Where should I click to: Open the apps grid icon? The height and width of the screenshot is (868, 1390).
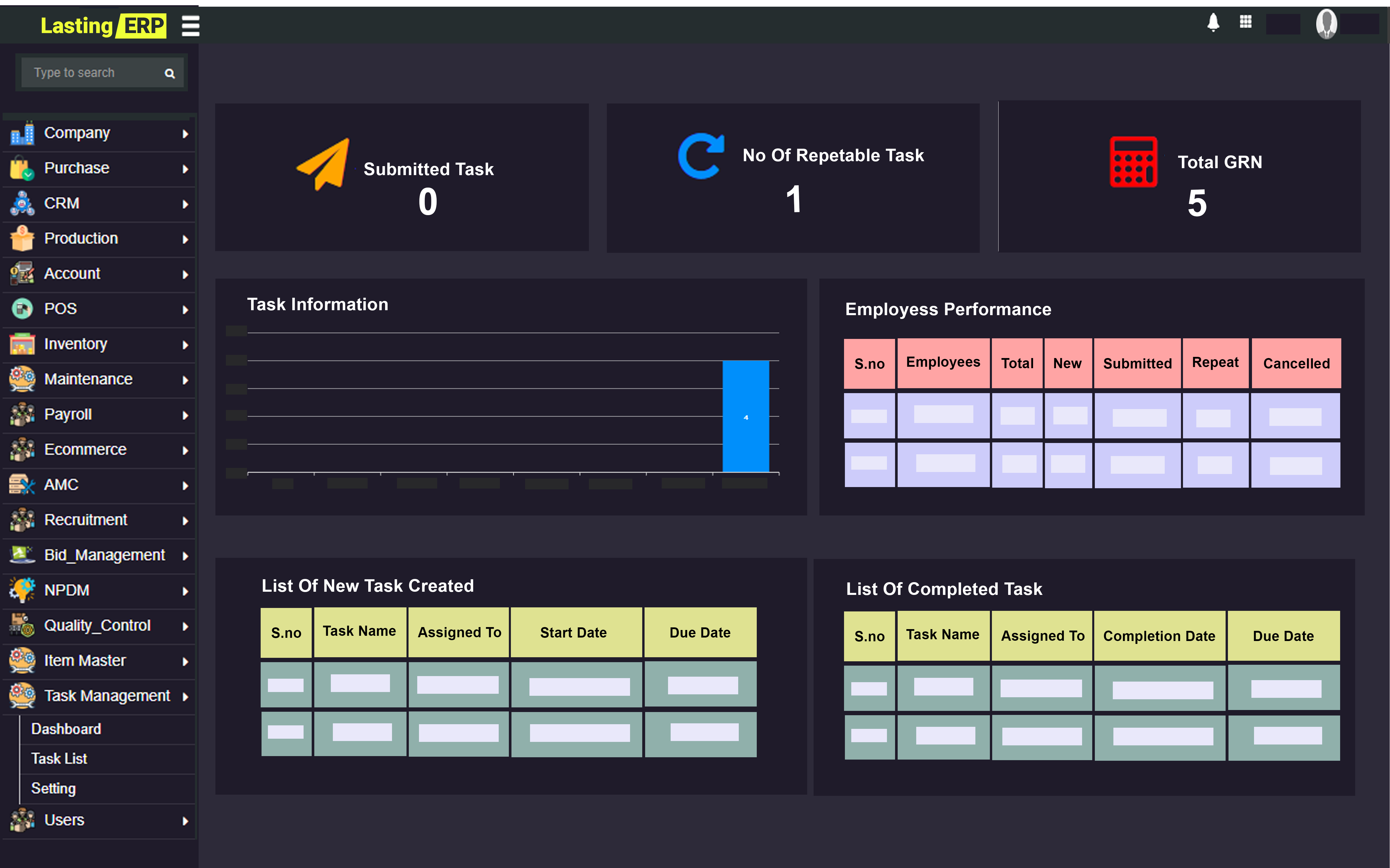(1245, 22)
